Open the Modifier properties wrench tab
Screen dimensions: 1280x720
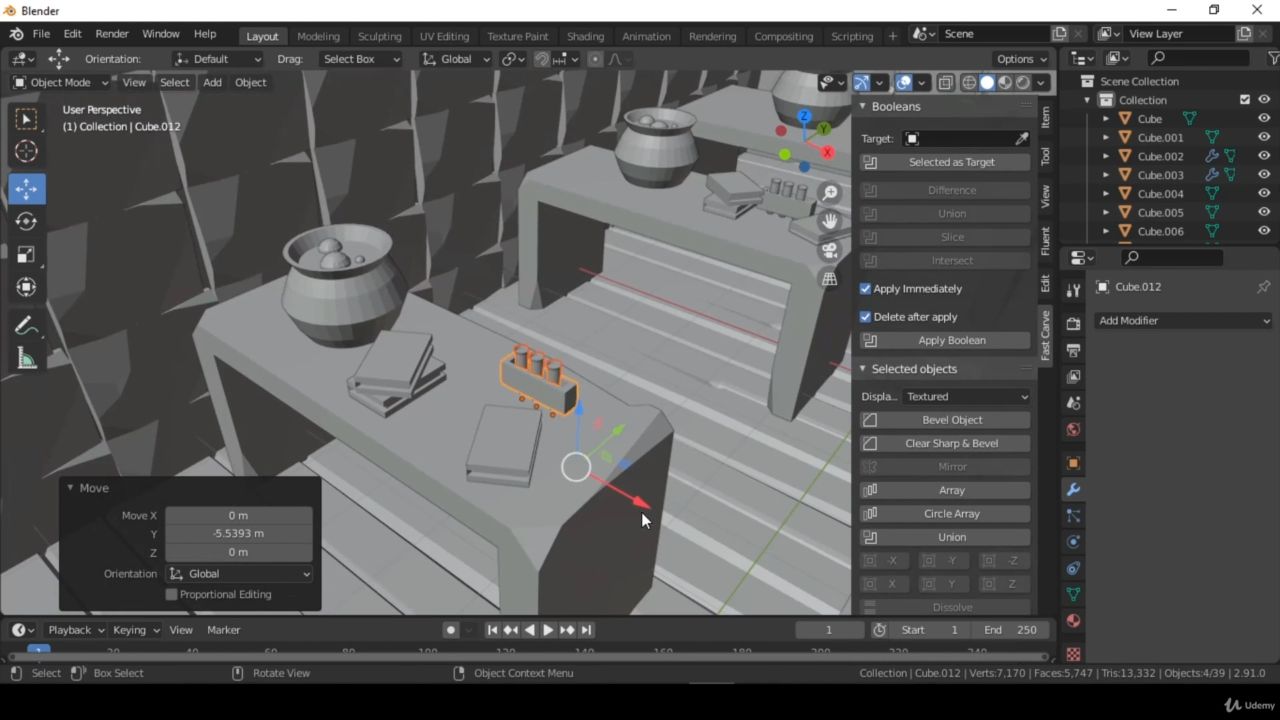coord(1073,490)
